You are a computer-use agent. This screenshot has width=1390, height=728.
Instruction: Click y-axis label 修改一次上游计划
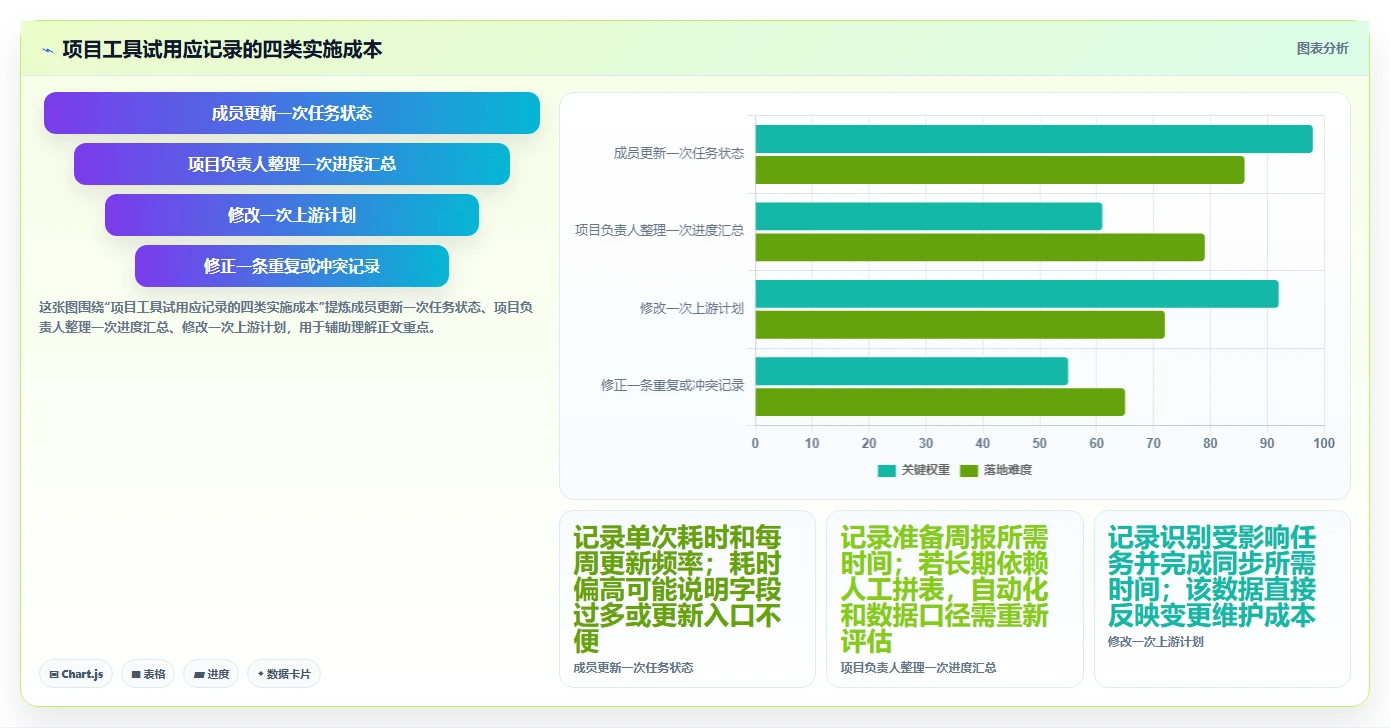[692, 308]
